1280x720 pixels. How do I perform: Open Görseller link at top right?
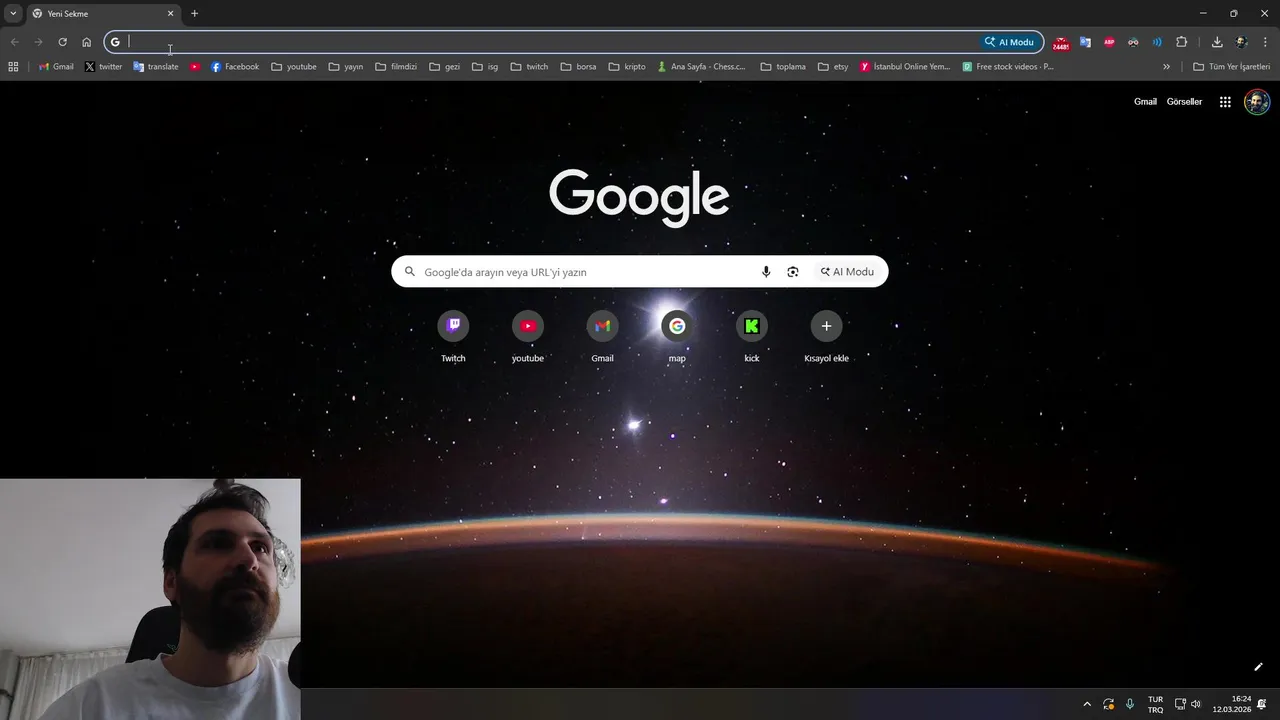pos(1184,102)
